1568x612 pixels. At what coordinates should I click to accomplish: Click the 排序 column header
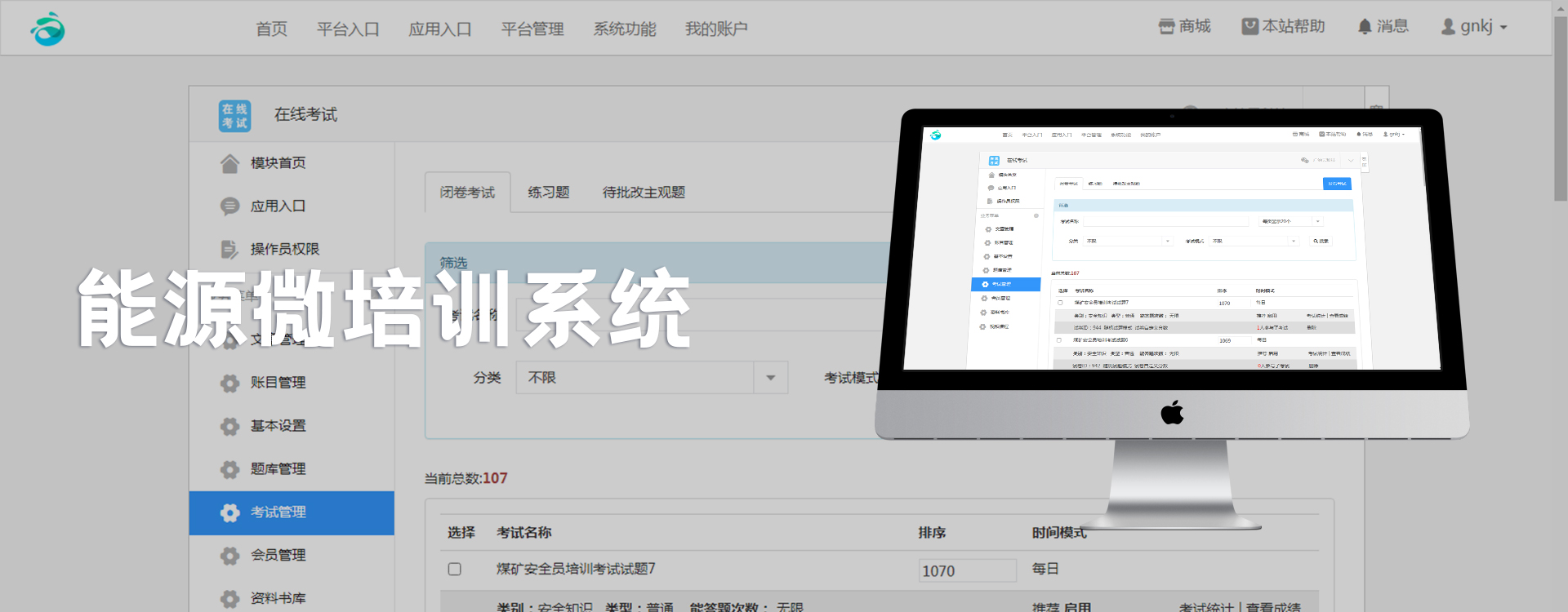(932, 533)
